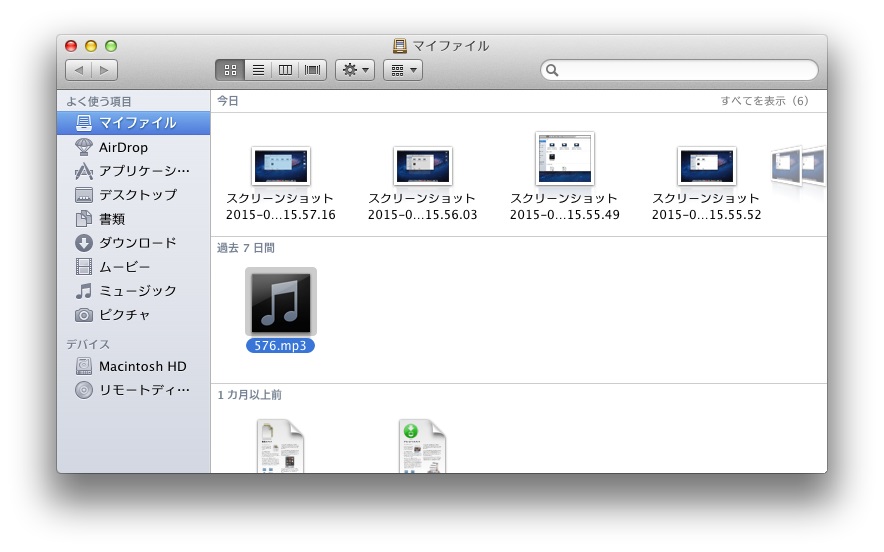Screen dimensions: 884x552
Task: Open AirDrop in the sidebar
Action: (134, 147)
